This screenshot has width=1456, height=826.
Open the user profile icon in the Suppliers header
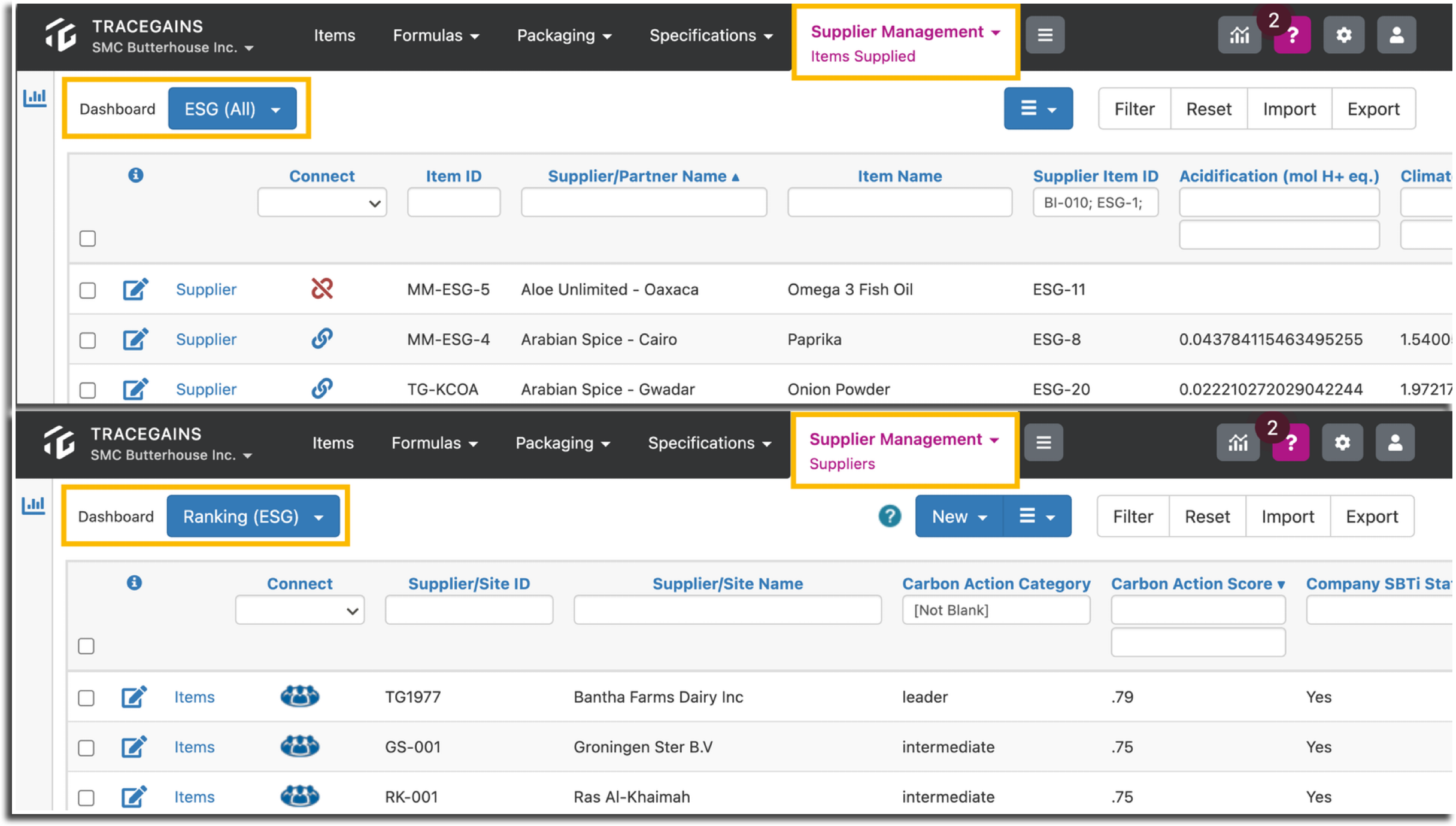click(x=1395, y=443)
